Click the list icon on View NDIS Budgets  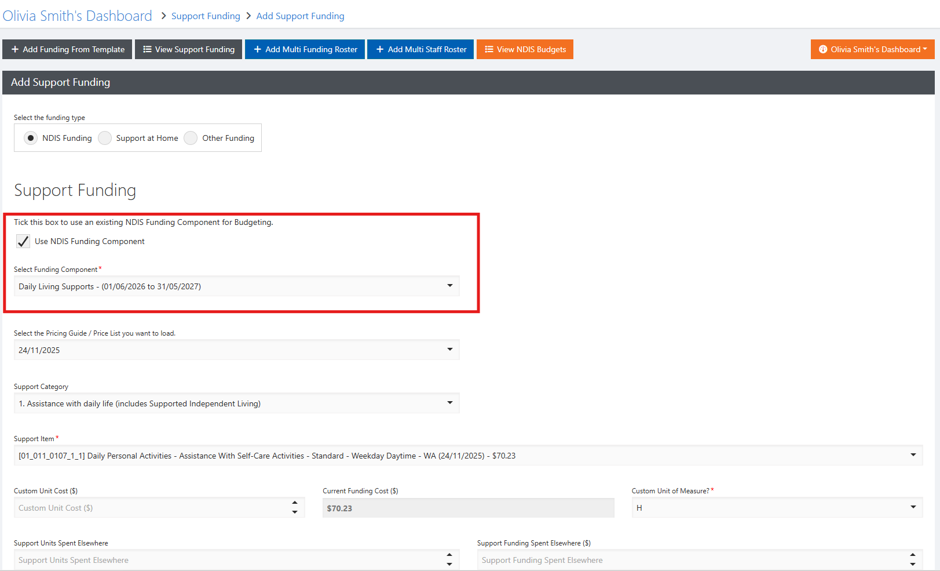[x=489, y=49]
